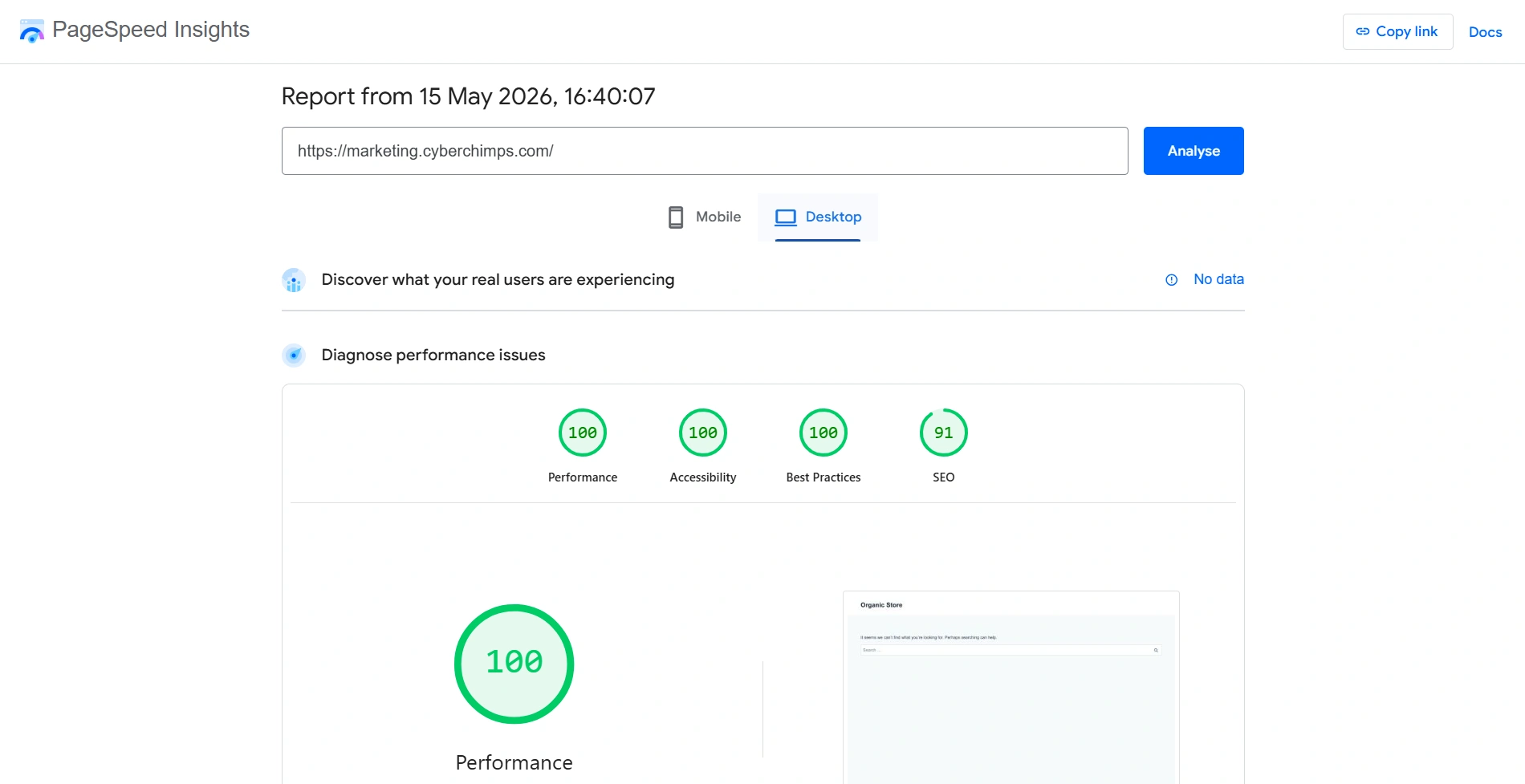
Task: Click the PageSpeed Insights title text
Action: pyautogui.click(x=151, y=30)
